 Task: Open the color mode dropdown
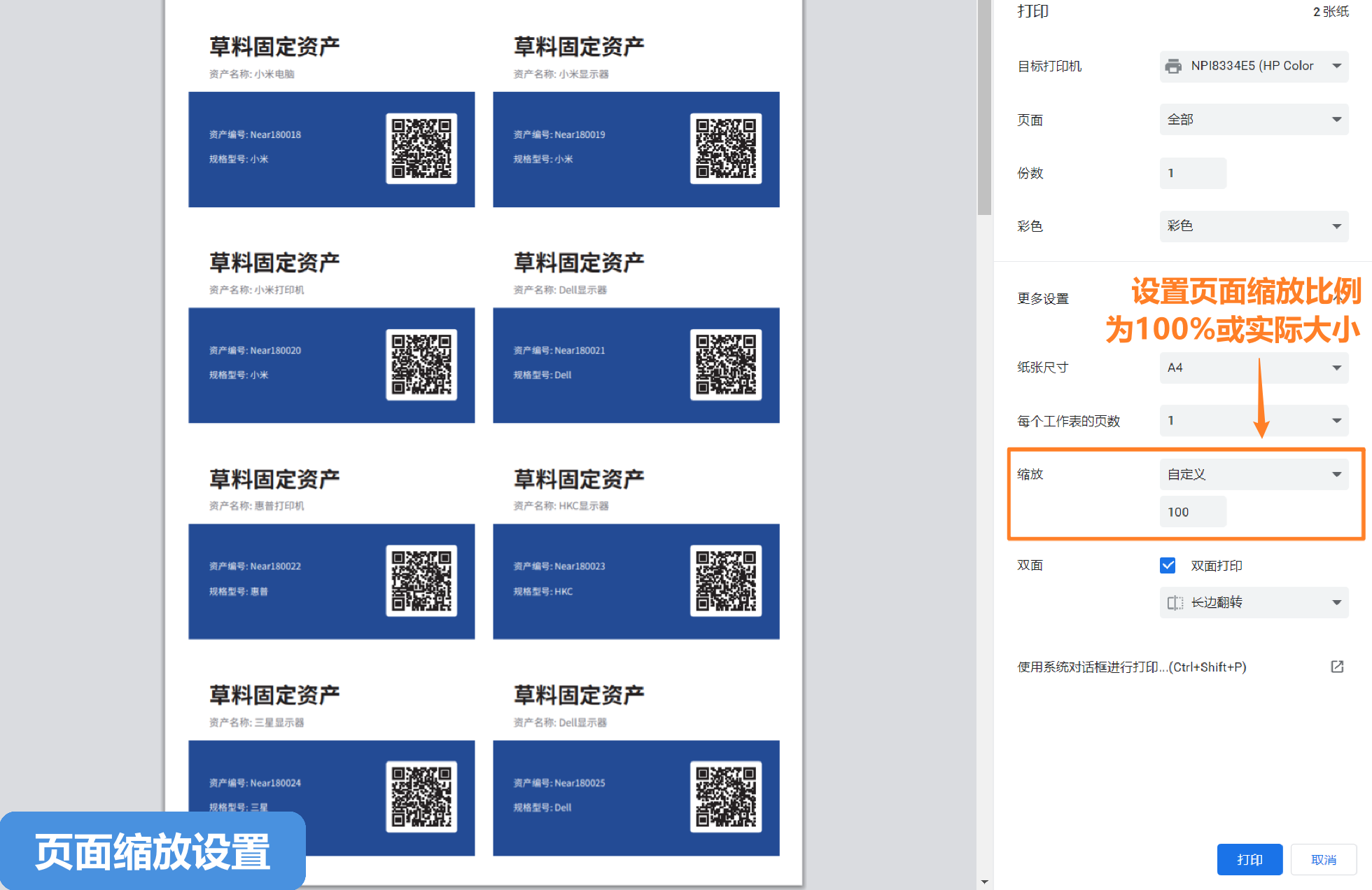click(x=1254, y=226)
